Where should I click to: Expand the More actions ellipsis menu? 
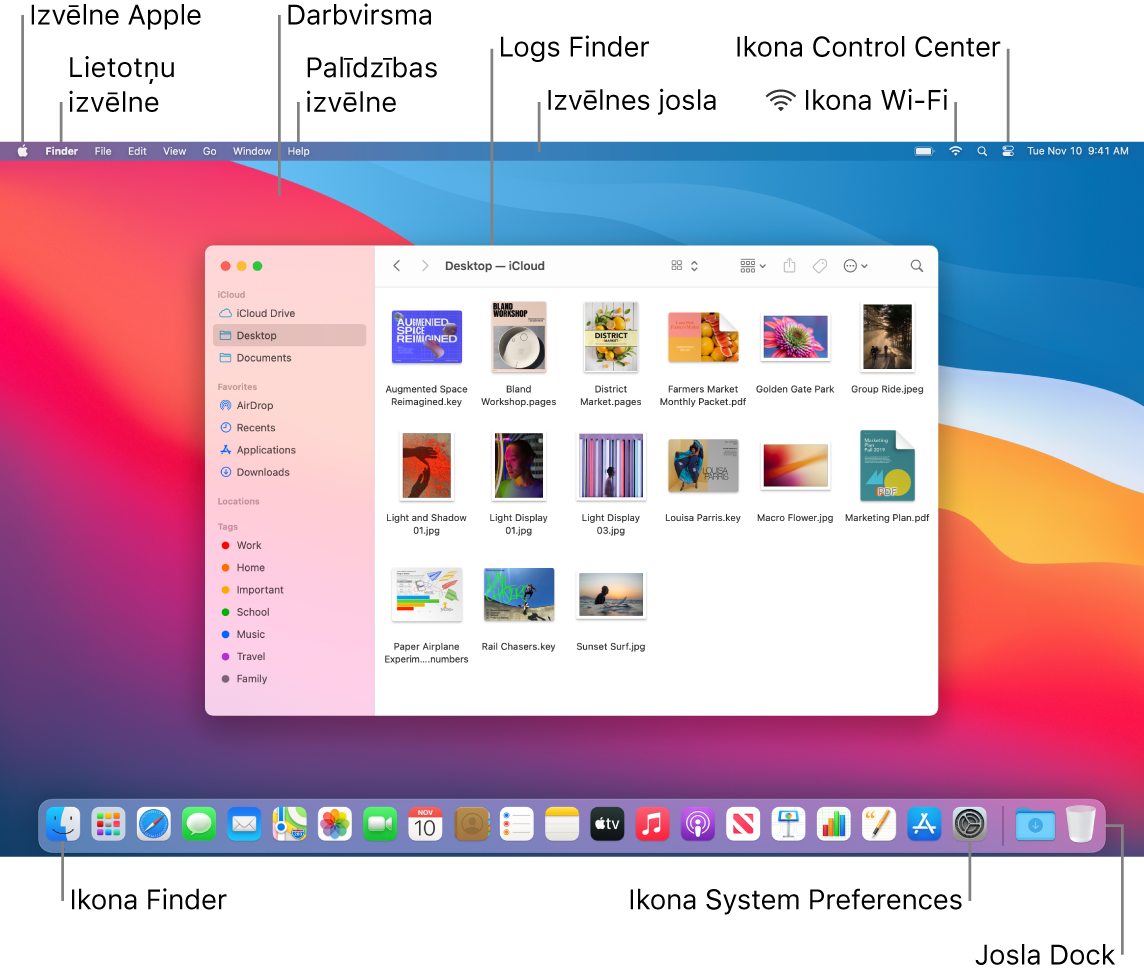pos(855,265)
